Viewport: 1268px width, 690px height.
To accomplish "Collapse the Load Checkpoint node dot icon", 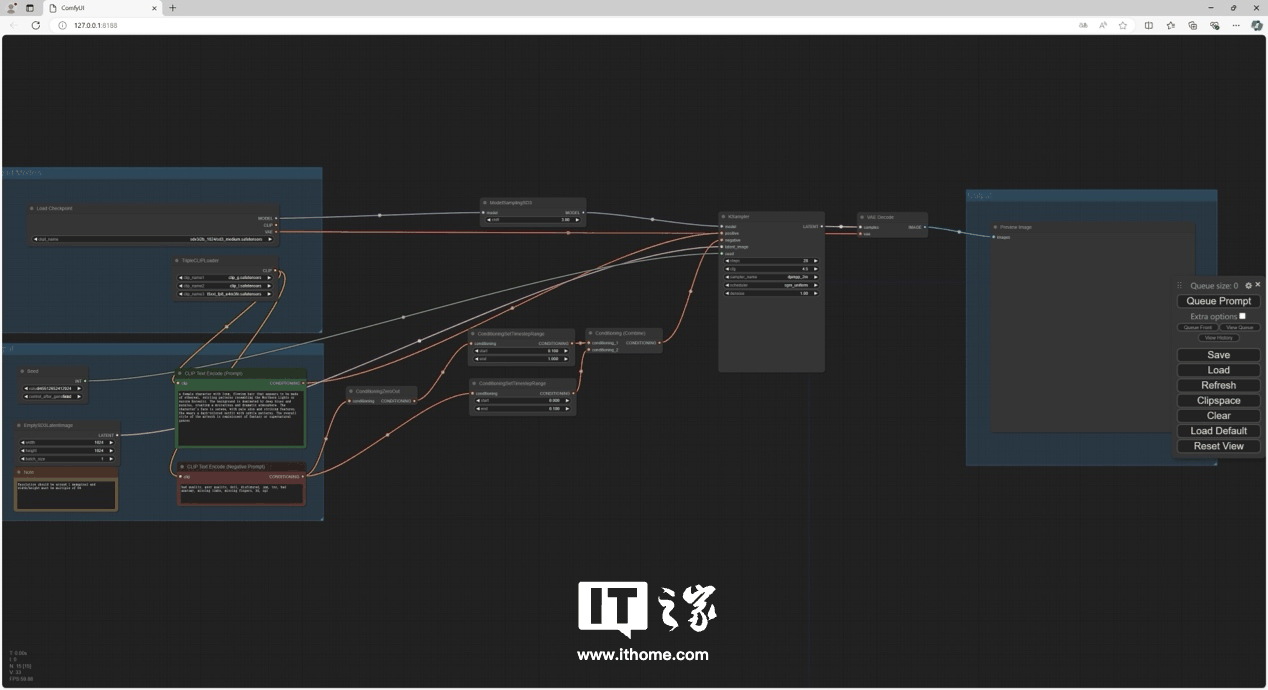I will [x=32, y=209].
